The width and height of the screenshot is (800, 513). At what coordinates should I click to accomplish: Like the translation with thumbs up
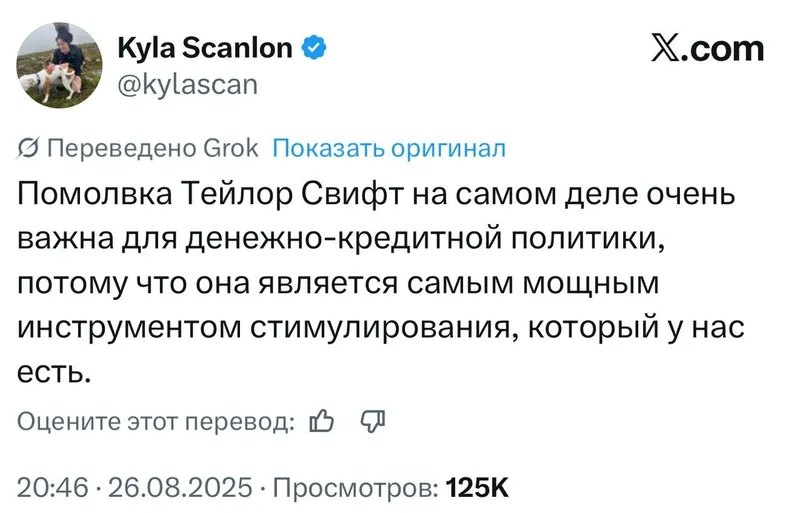(x=322, y=422)
